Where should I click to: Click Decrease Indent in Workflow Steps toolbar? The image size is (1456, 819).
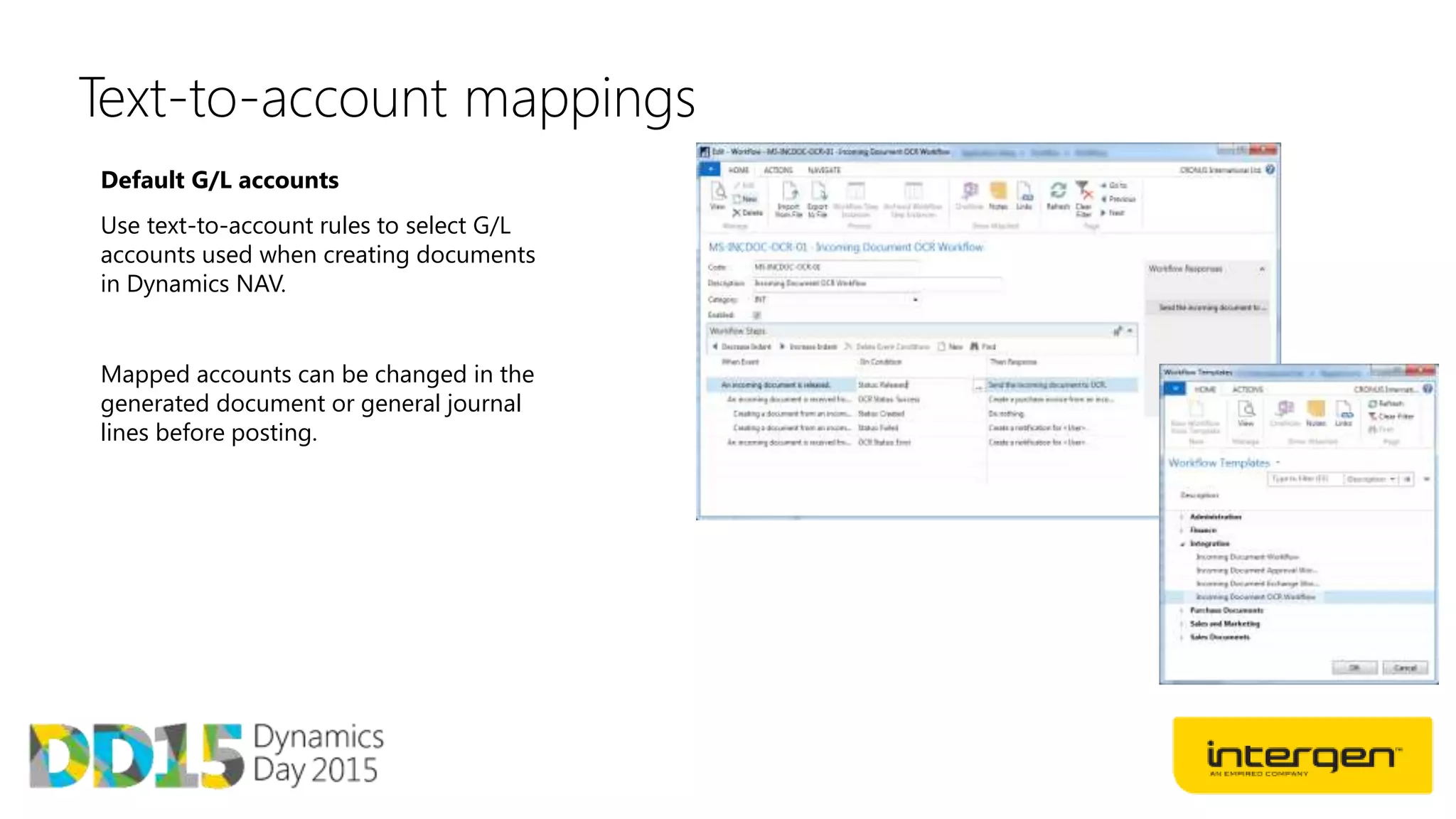pos(742,347)
